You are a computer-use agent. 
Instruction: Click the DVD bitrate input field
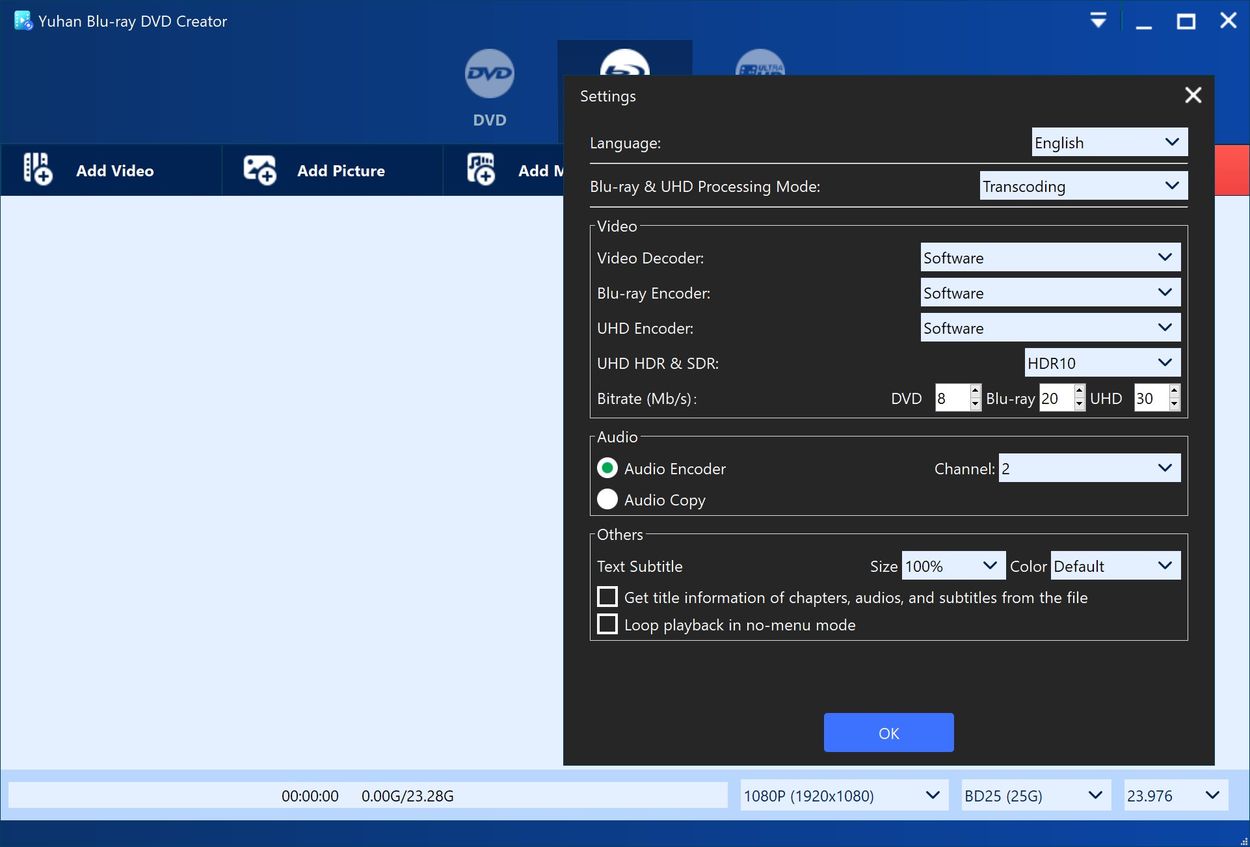(x=949, y=397)
